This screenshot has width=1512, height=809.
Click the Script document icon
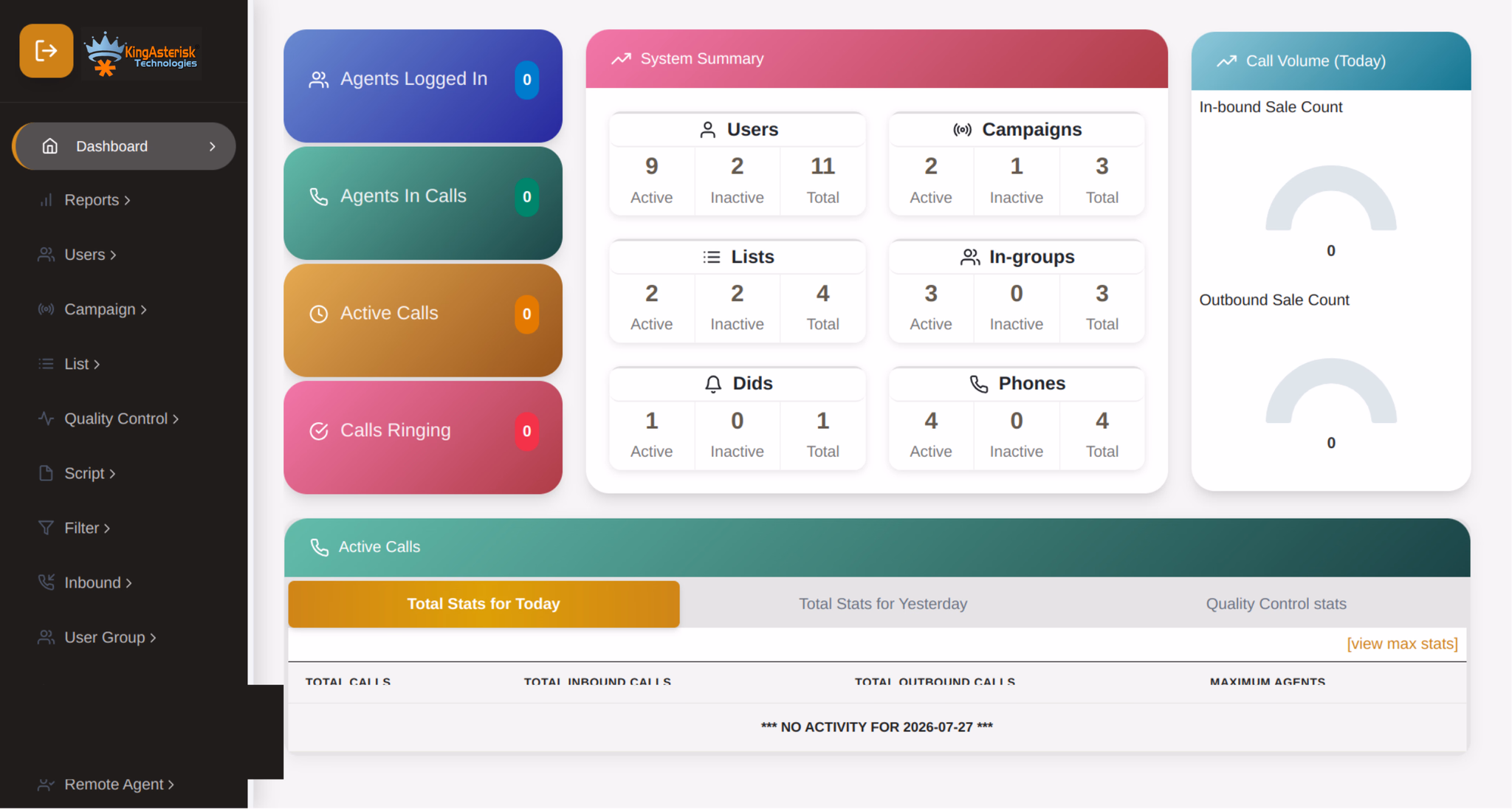click(46, 473)
